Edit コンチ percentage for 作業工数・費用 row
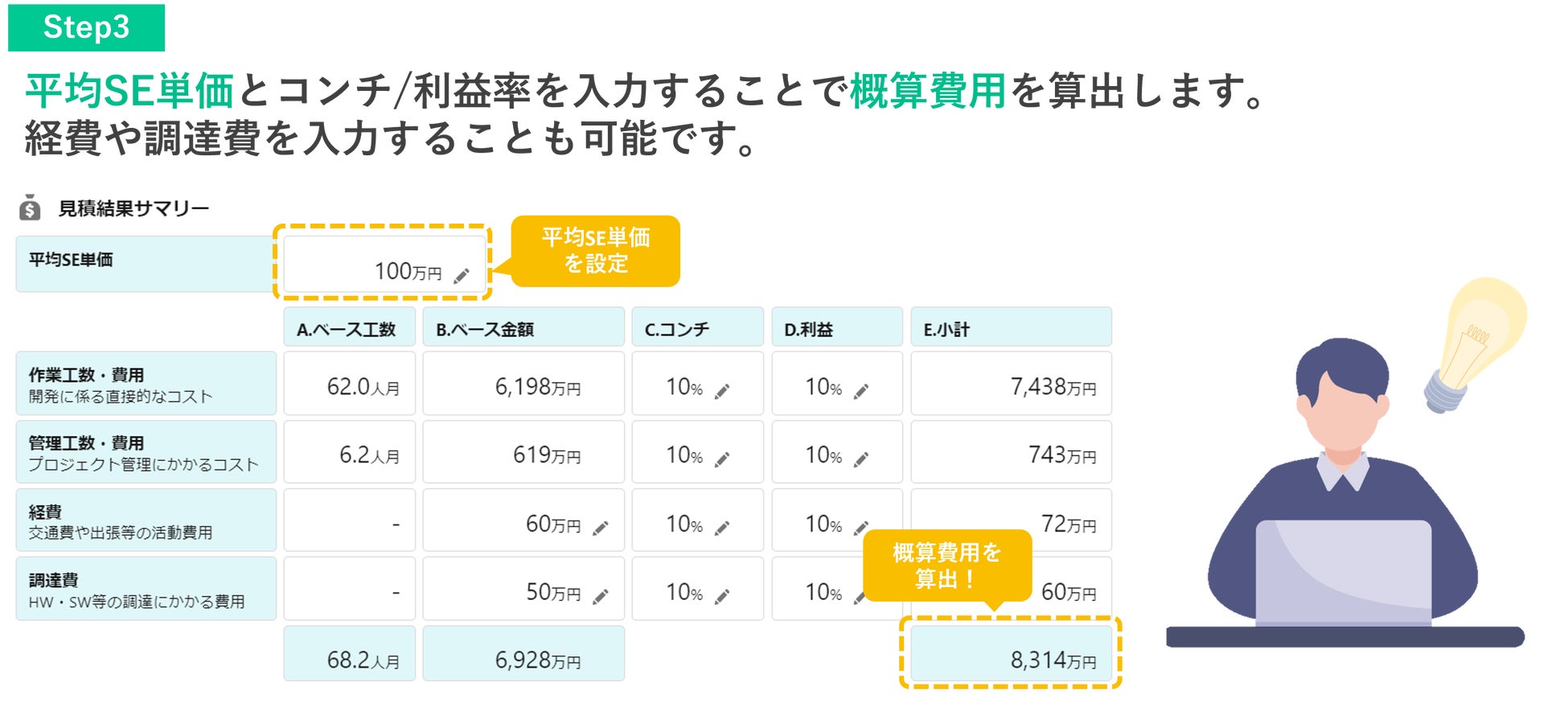Screen dimensions: 1568x703 coord(722,391)
